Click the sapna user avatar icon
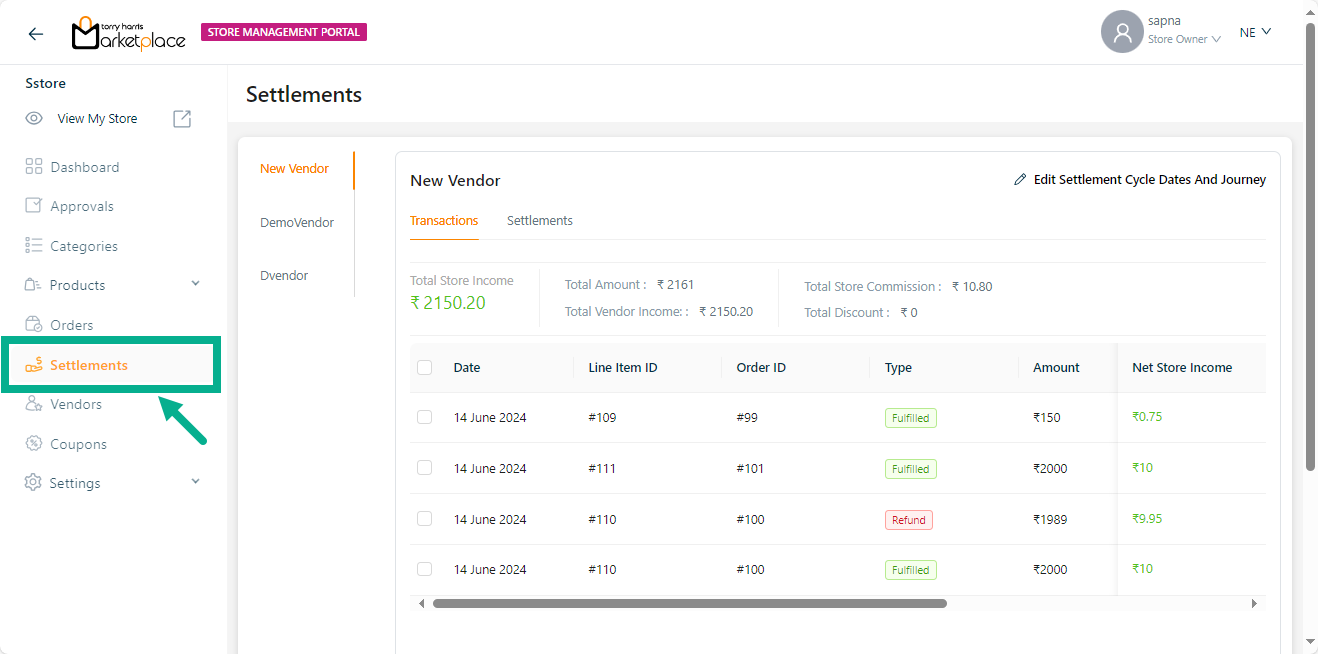Image resolution: width=1318 pixels, height=654 pixels. (x=1122, y=32)
